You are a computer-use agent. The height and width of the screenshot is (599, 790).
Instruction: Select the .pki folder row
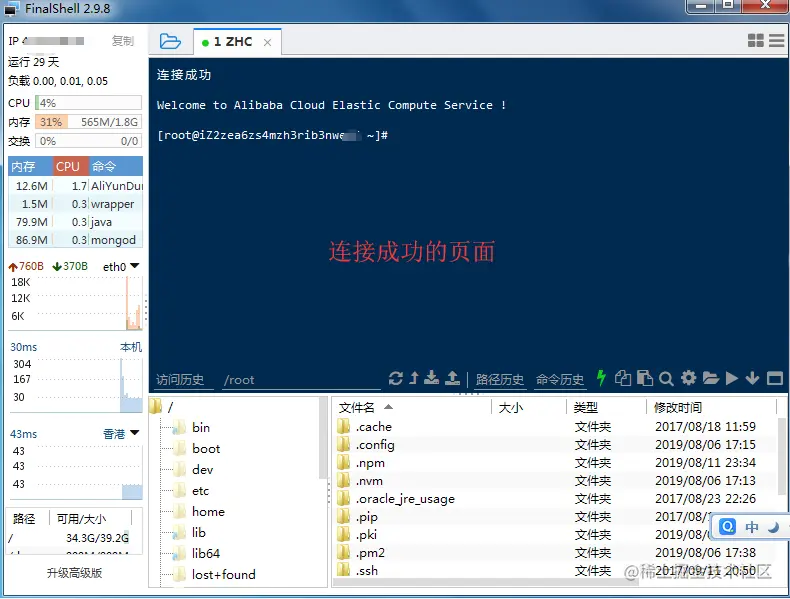point(556,535)
